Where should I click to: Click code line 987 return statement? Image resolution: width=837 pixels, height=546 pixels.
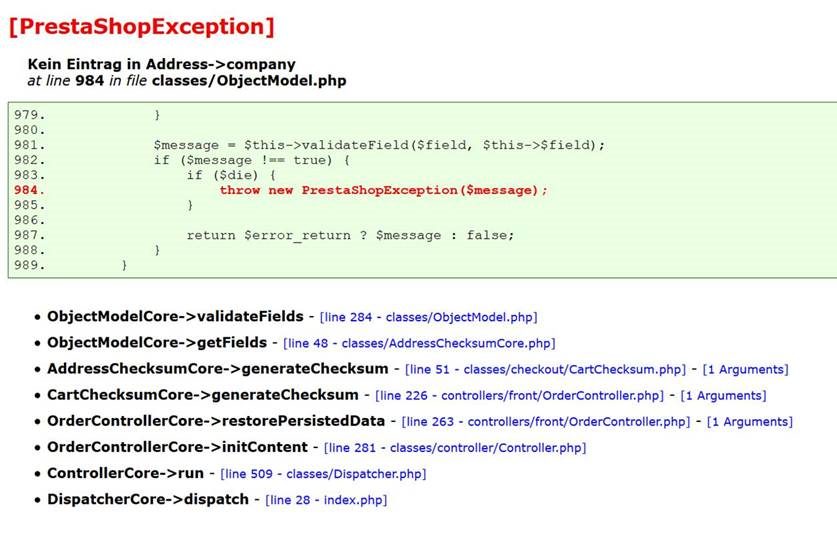350,235
